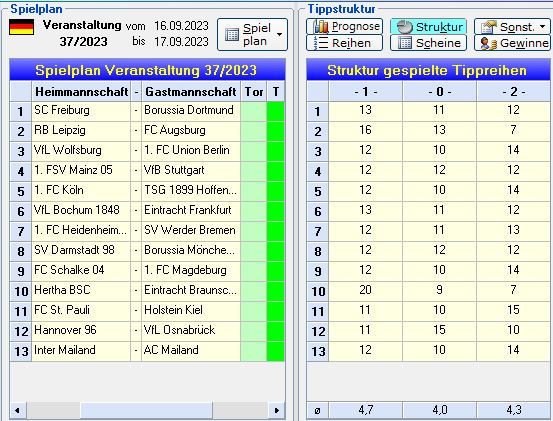Select FC St. Pauli cell
This screenshot has height=421, width=553.
tap(81, 311)
